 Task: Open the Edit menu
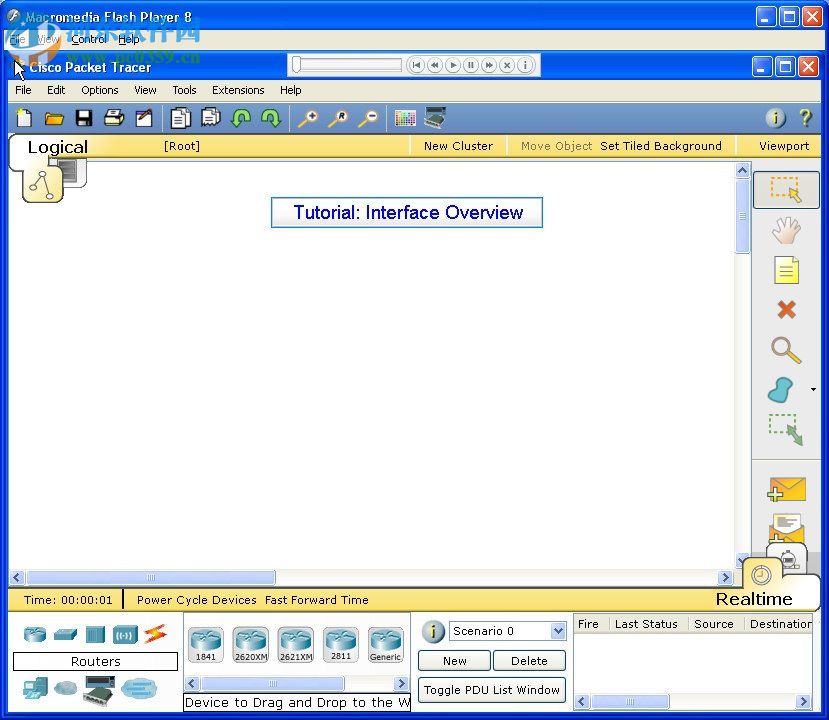[x=56, y=90]
